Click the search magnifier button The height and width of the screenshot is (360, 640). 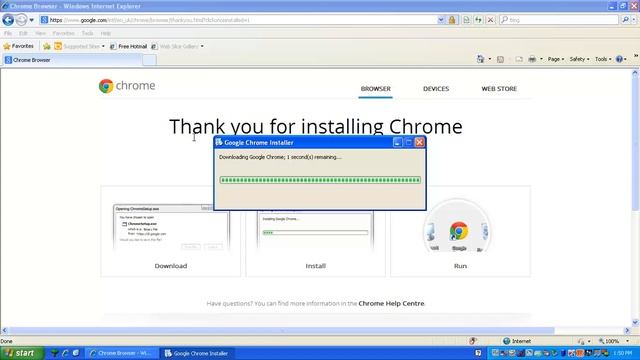[x=625, y=20]
